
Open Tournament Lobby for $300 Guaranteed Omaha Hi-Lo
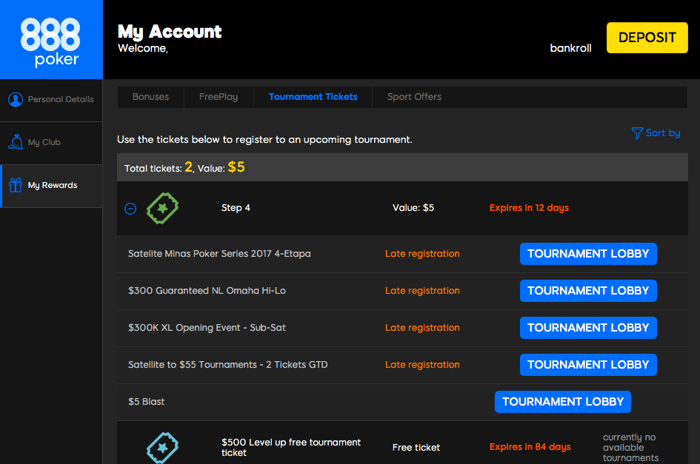click(588, 291)
